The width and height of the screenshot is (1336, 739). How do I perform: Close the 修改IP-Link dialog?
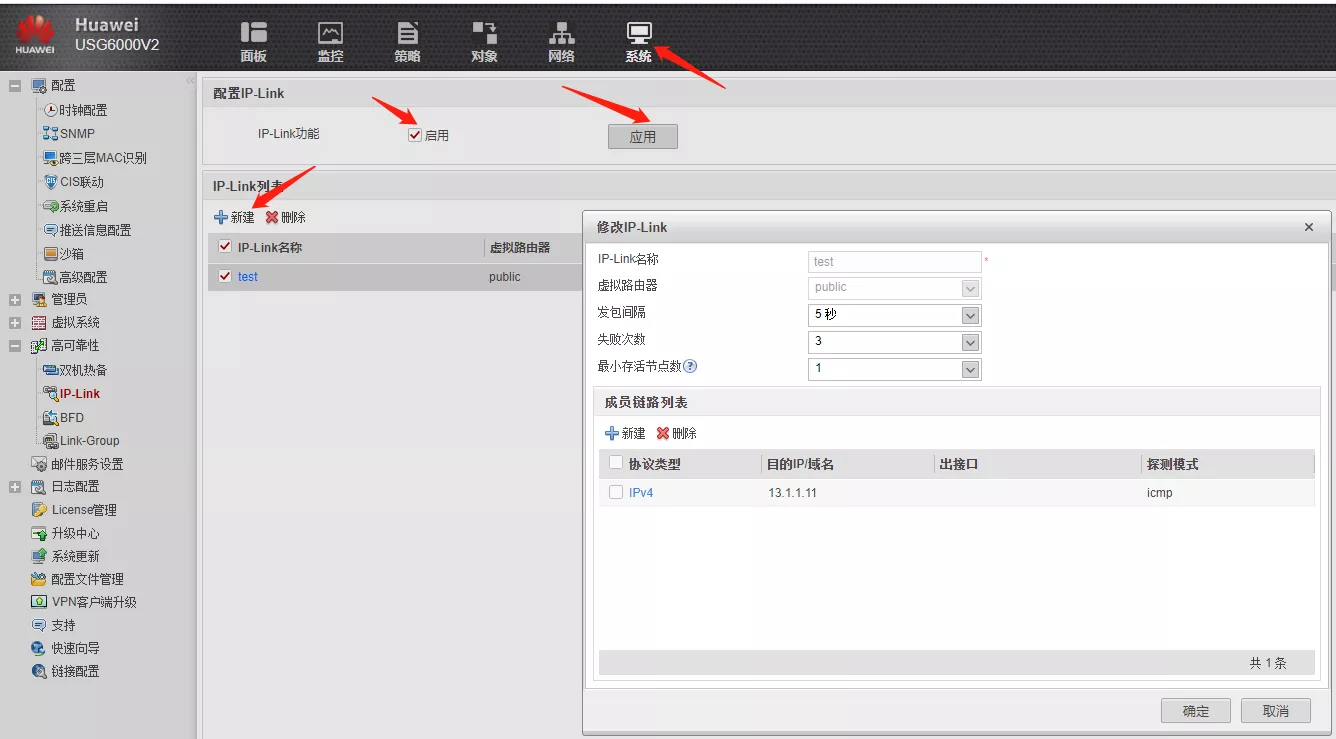click(x=1309, y=227)
